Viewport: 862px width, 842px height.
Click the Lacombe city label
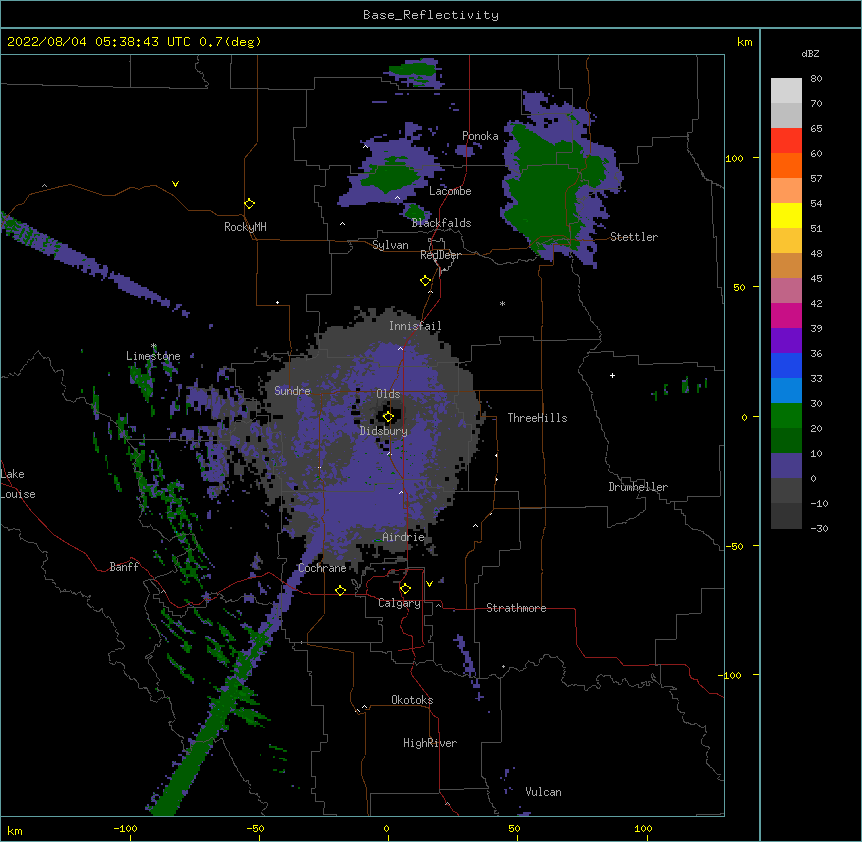click(450, 191)
